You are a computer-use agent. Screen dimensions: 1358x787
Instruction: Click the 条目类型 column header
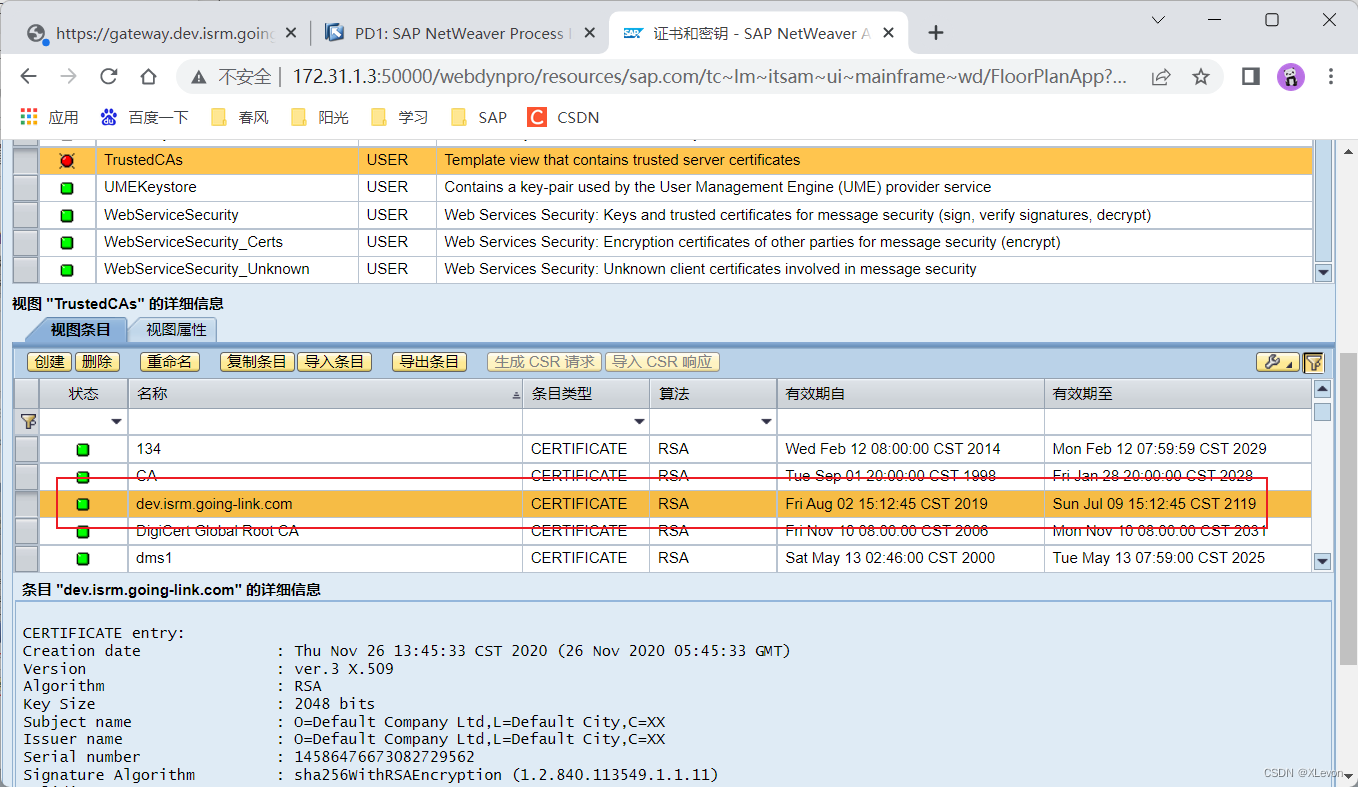pos(586,394)
